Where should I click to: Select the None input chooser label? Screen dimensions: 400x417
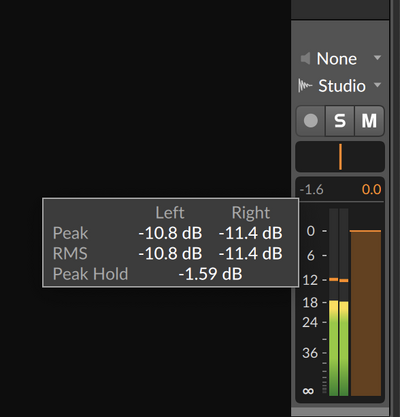(x=337, y=59)
